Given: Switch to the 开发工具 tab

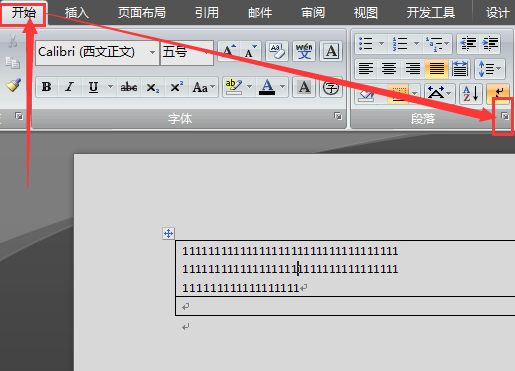Looking at the screenshot, I should pos(431,13).
